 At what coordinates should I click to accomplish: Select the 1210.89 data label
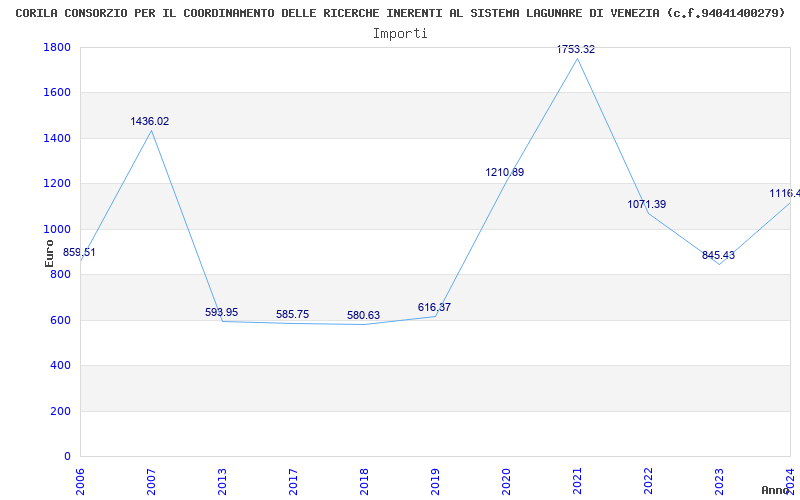click(505, 172)
